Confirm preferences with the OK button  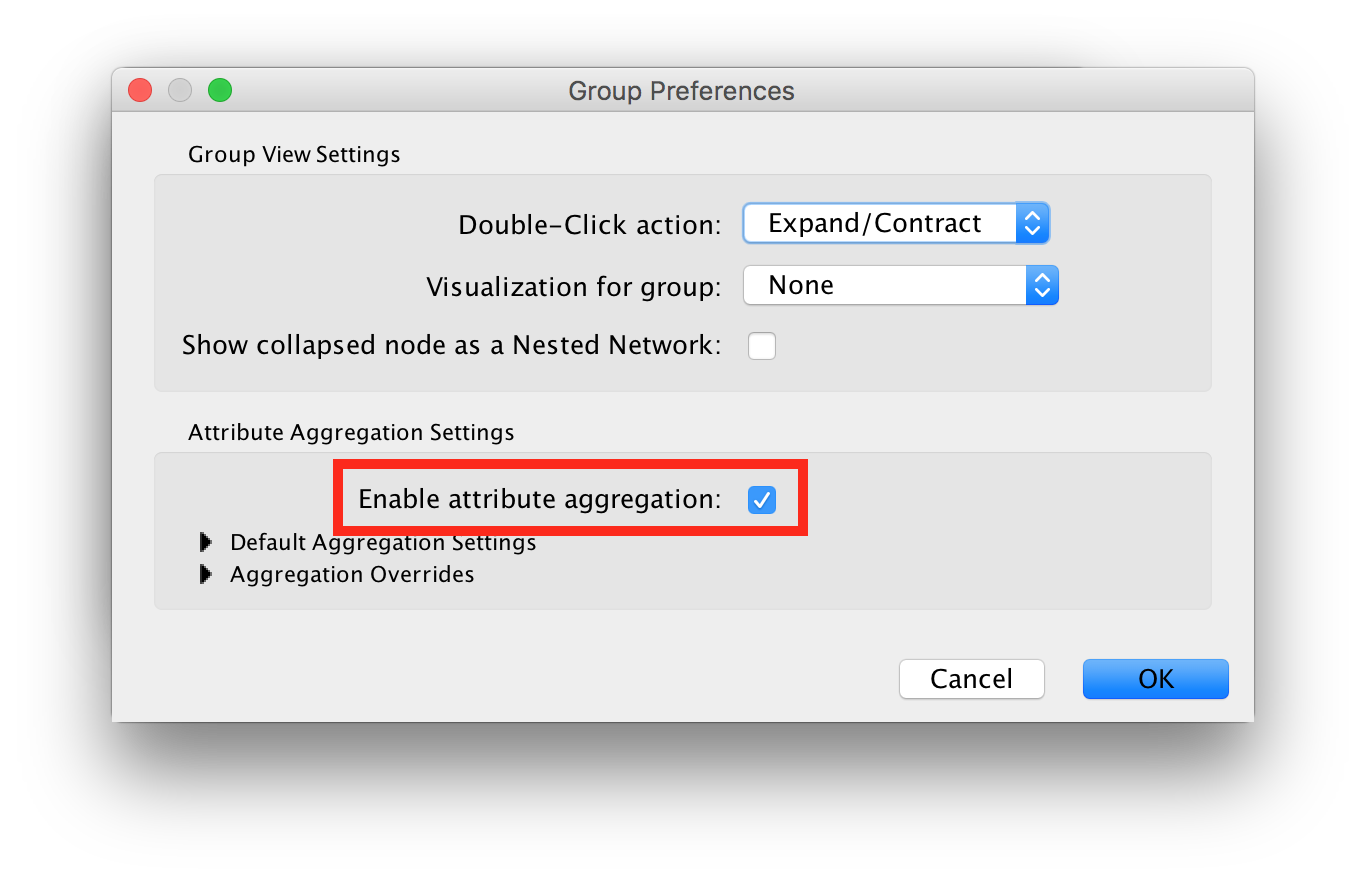pos(1155,679)
